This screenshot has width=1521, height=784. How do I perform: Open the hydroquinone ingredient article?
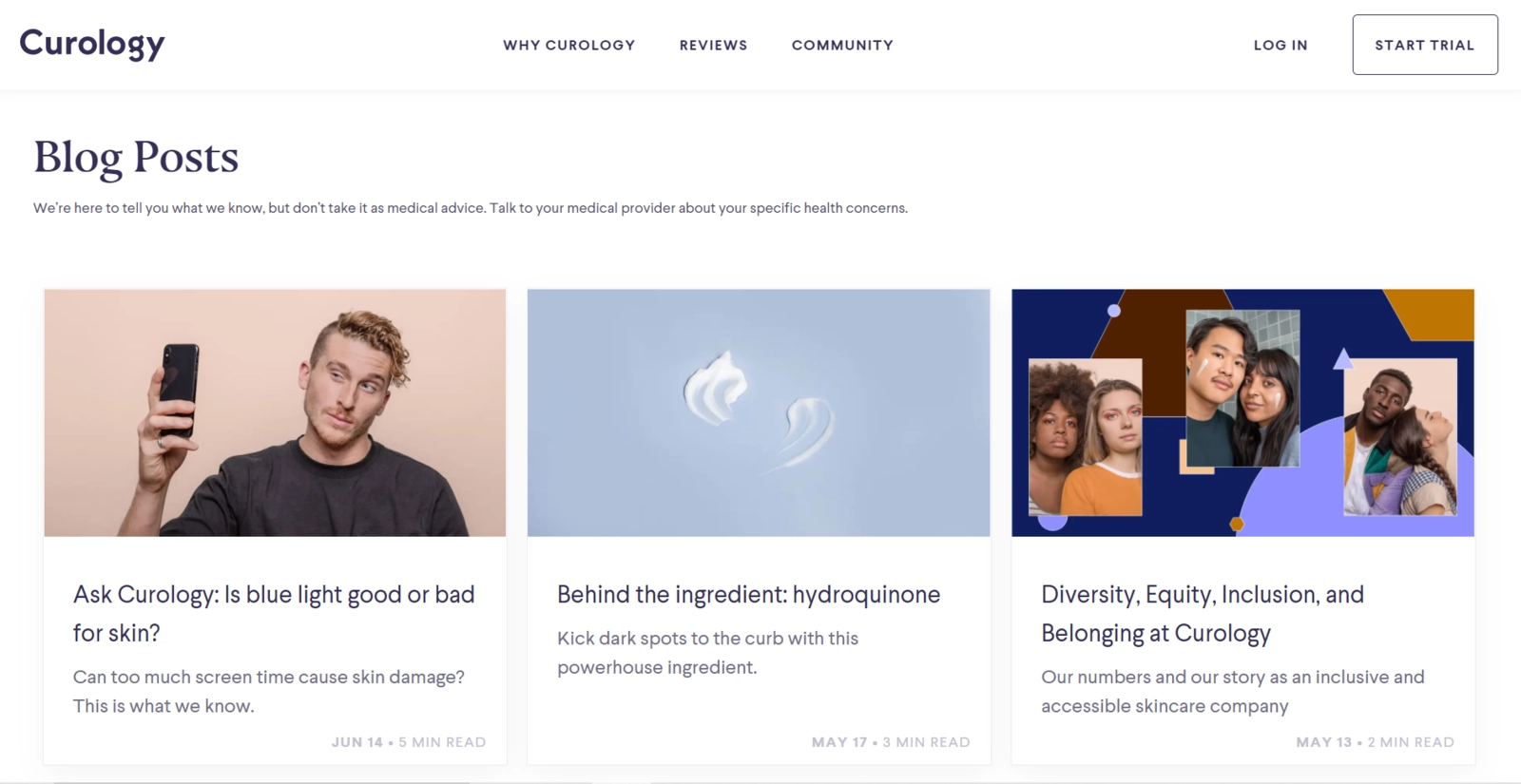coord(747,594)
